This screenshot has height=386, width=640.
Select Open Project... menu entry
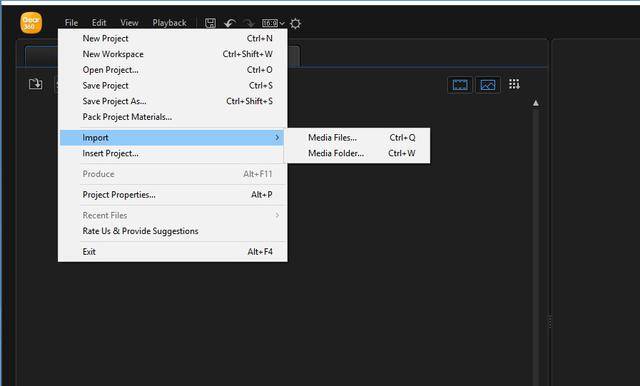(x=173, y=70)
